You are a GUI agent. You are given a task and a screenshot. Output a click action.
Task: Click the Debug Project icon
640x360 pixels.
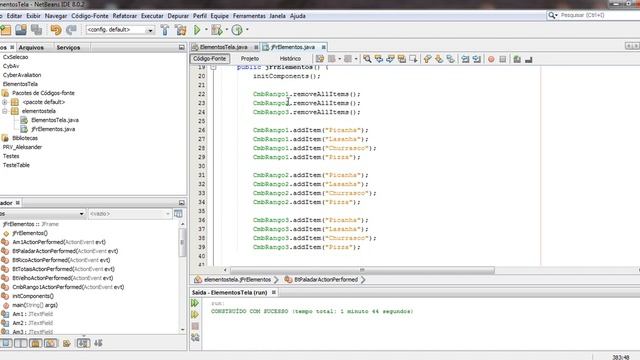(217, 30)
